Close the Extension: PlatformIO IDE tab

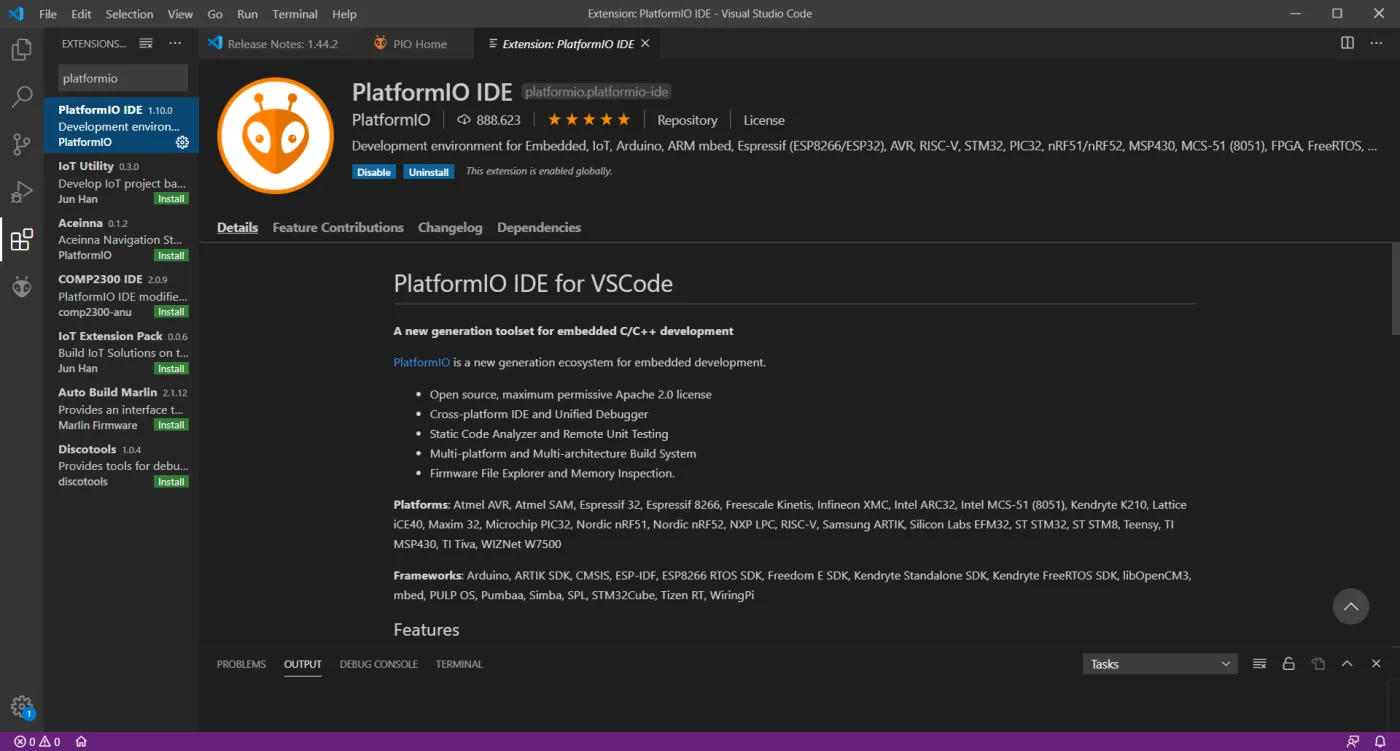pos(645,44)
